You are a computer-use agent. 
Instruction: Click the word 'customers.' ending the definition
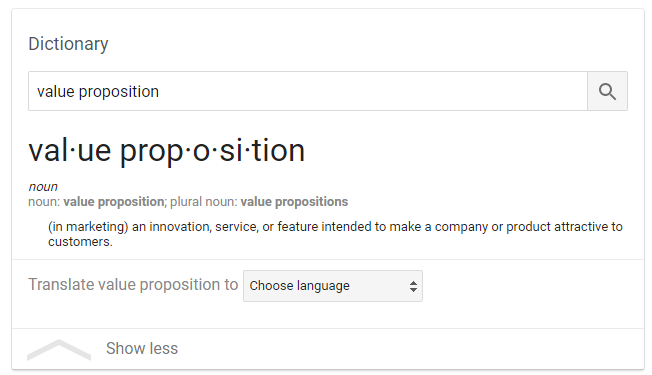pyautogui.click(x=80, y=242)
